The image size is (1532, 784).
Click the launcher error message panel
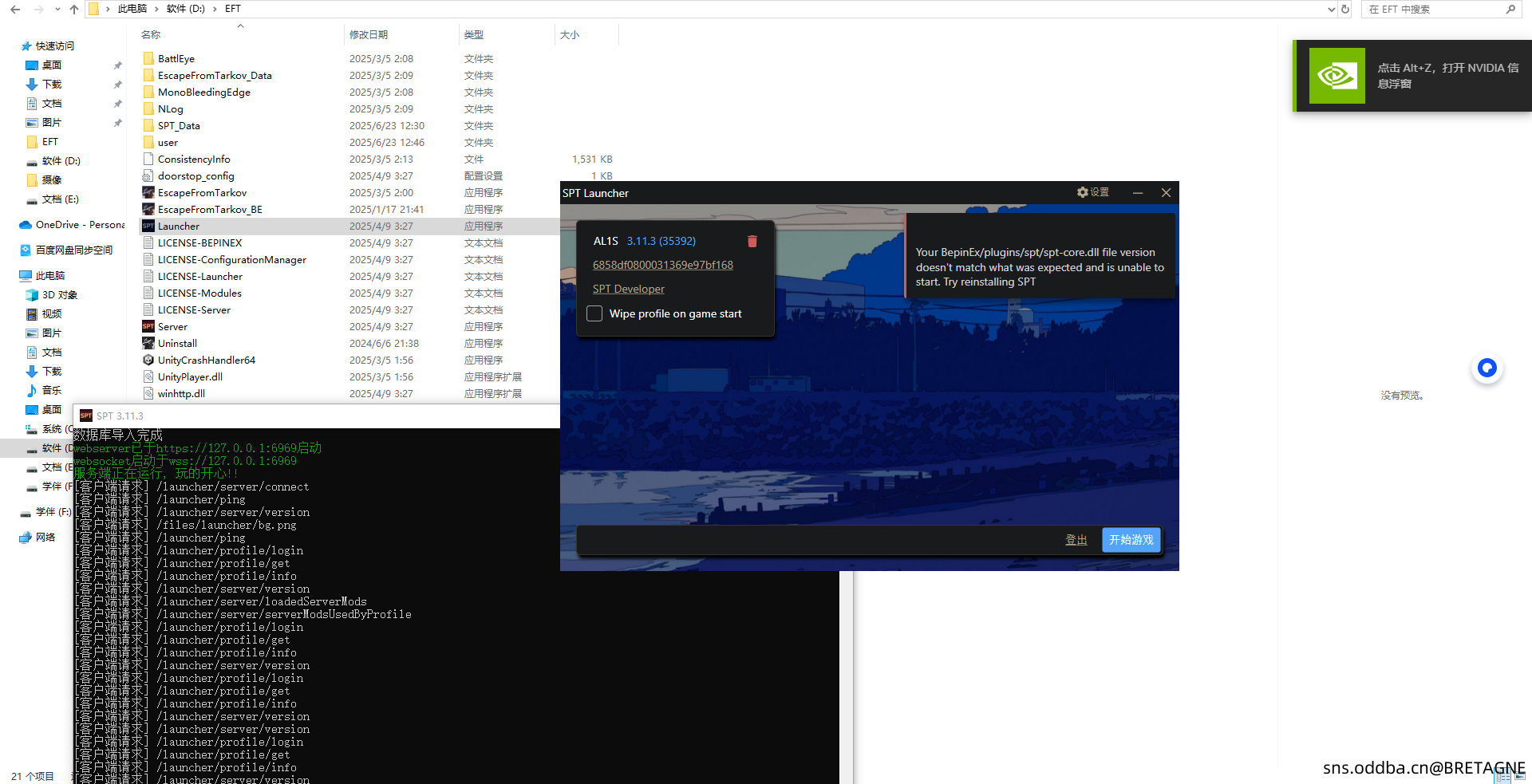[x=1040, y=254]
